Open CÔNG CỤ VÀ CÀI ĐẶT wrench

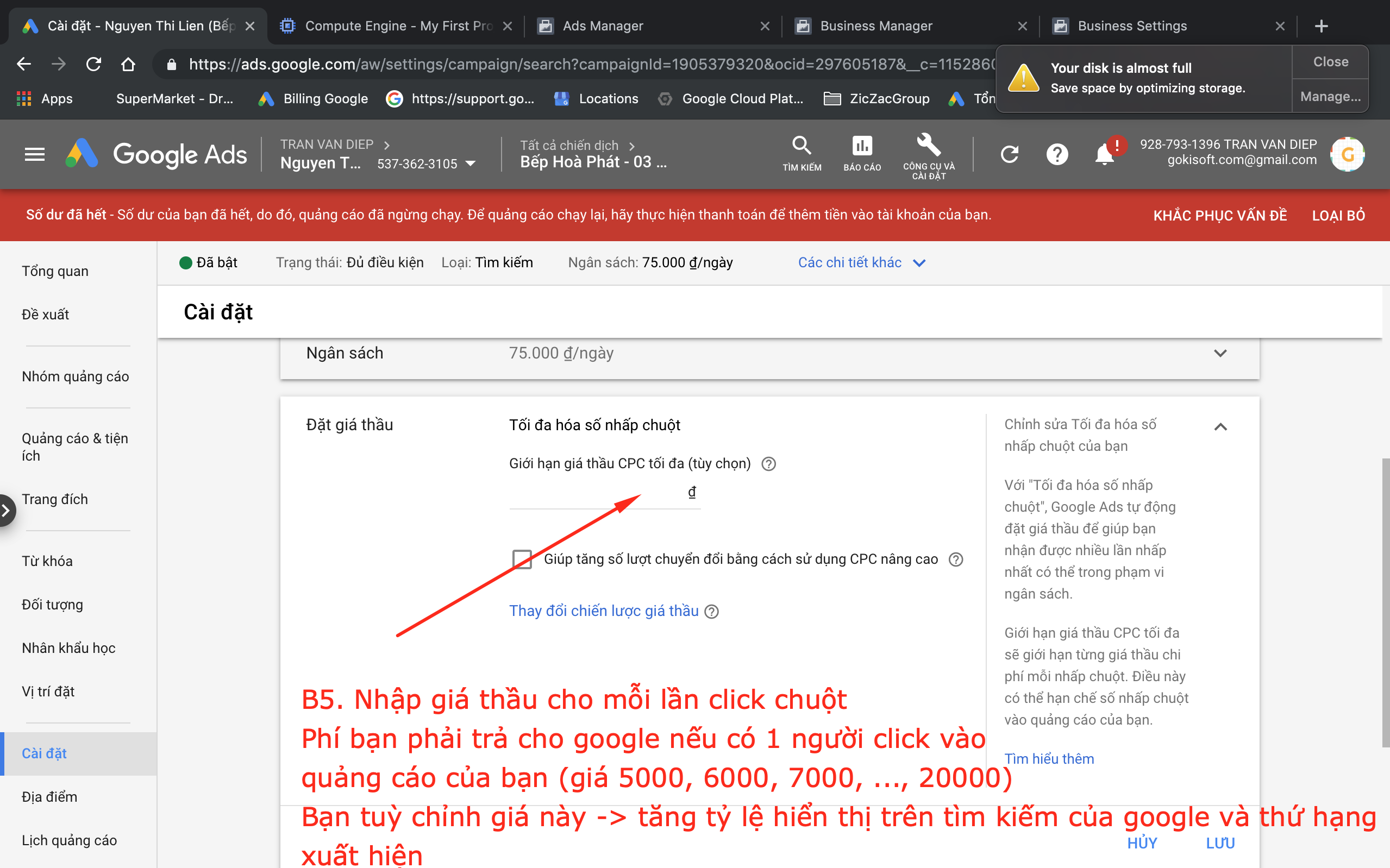pyautogui.click(x=929, y=156)
